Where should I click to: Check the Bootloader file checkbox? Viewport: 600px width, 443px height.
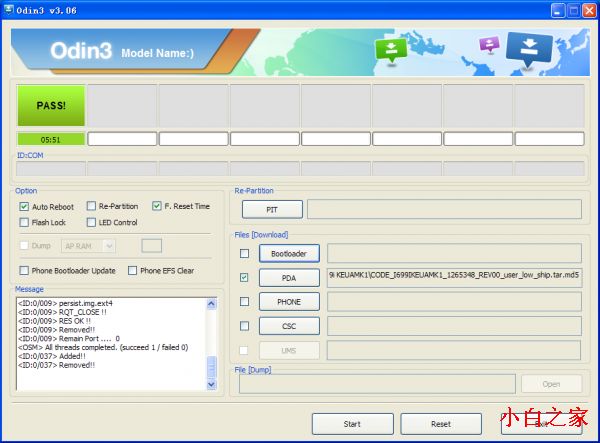coord(244,253)
